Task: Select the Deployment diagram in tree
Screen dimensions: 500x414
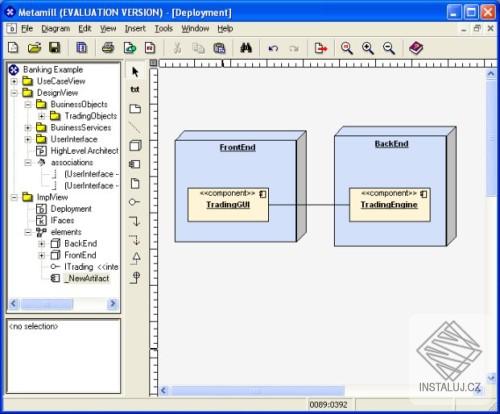Action: pyautogui.click(x=71, y=209)
